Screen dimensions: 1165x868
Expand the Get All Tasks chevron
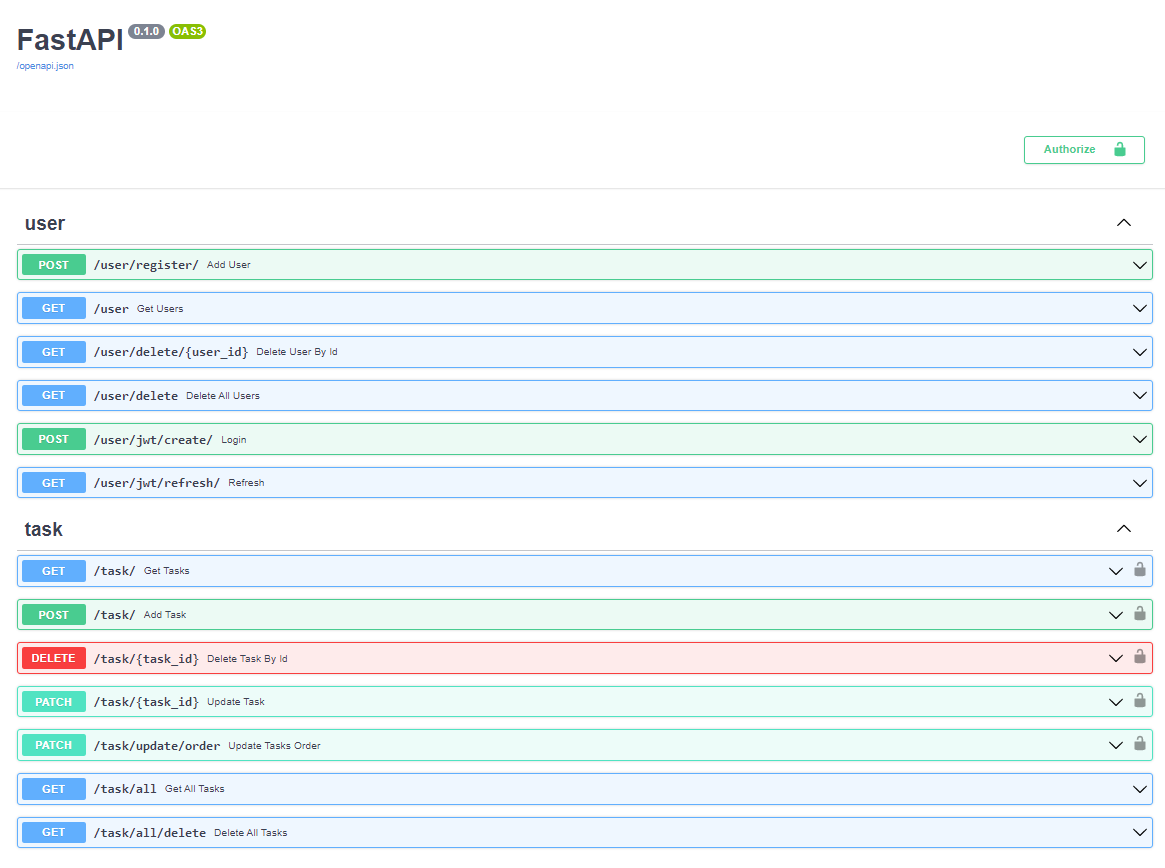[x=1139, y=789]
